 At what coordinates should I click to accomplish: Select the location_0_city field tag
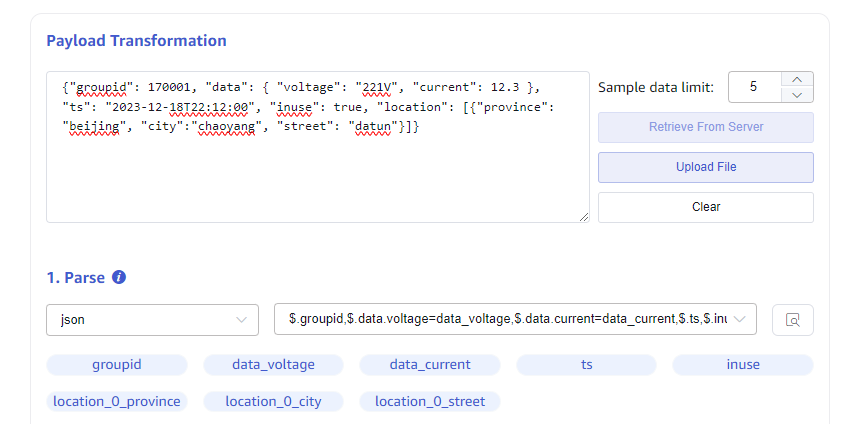273,401
